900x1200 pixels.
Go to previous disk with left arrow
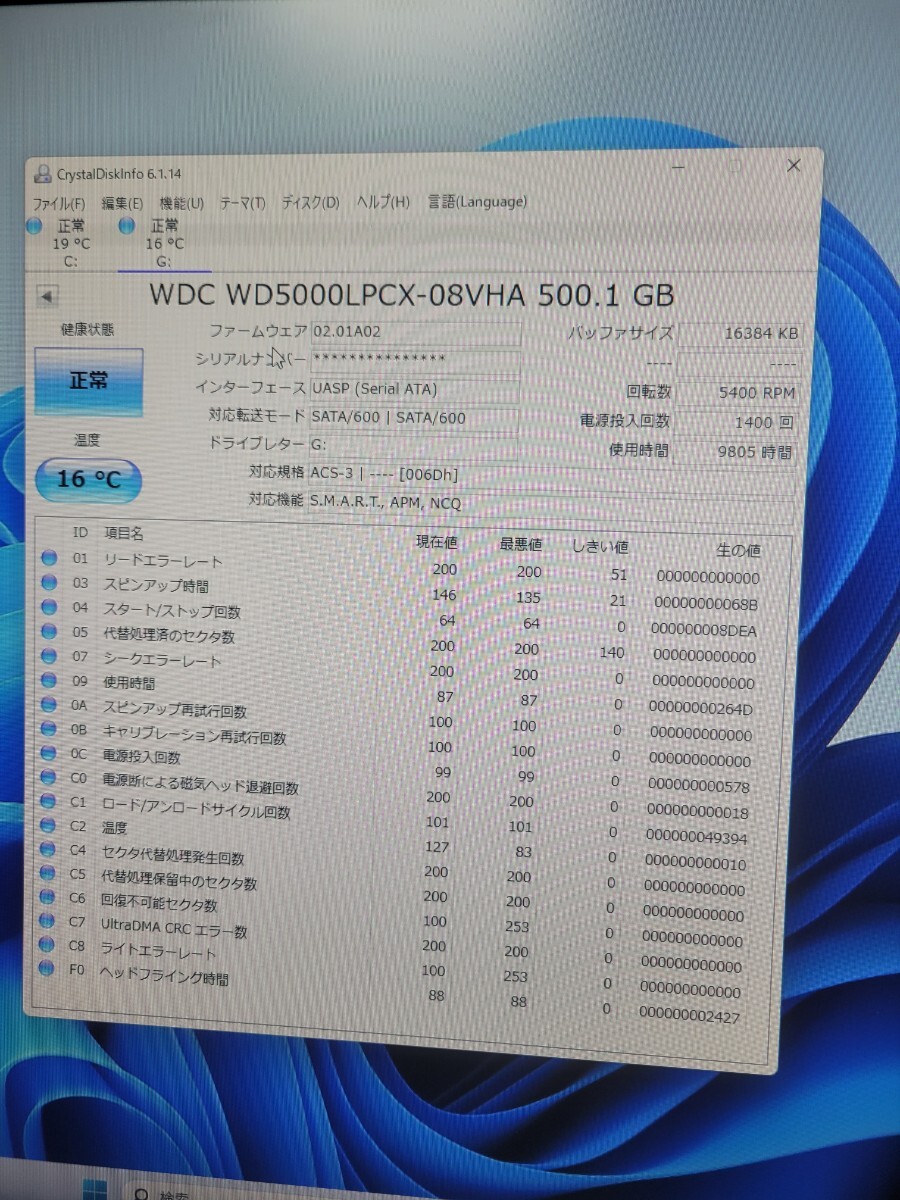pyautogui.click(x=47, y=297)
